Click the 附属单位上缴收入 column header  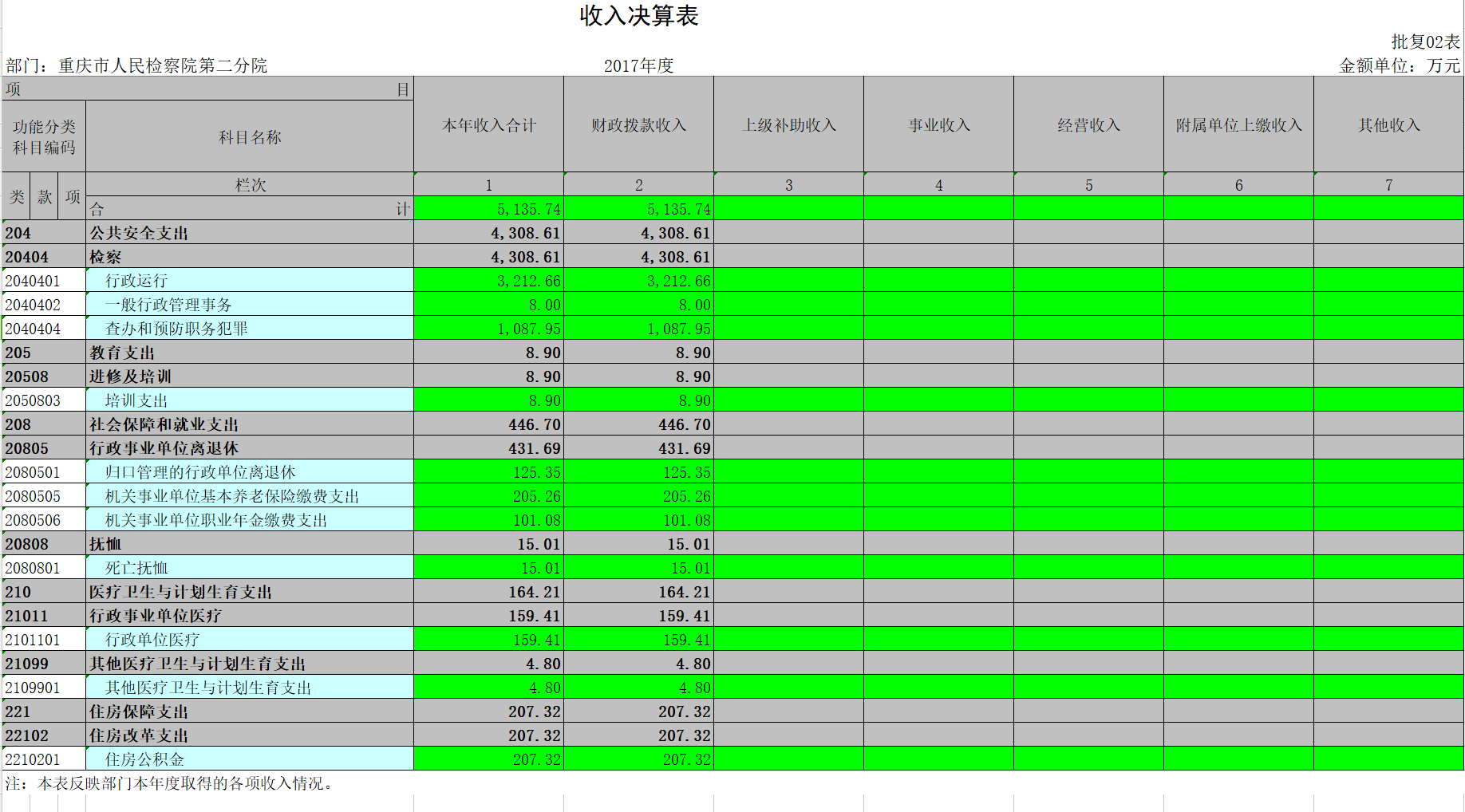[x=1238, y=125]
